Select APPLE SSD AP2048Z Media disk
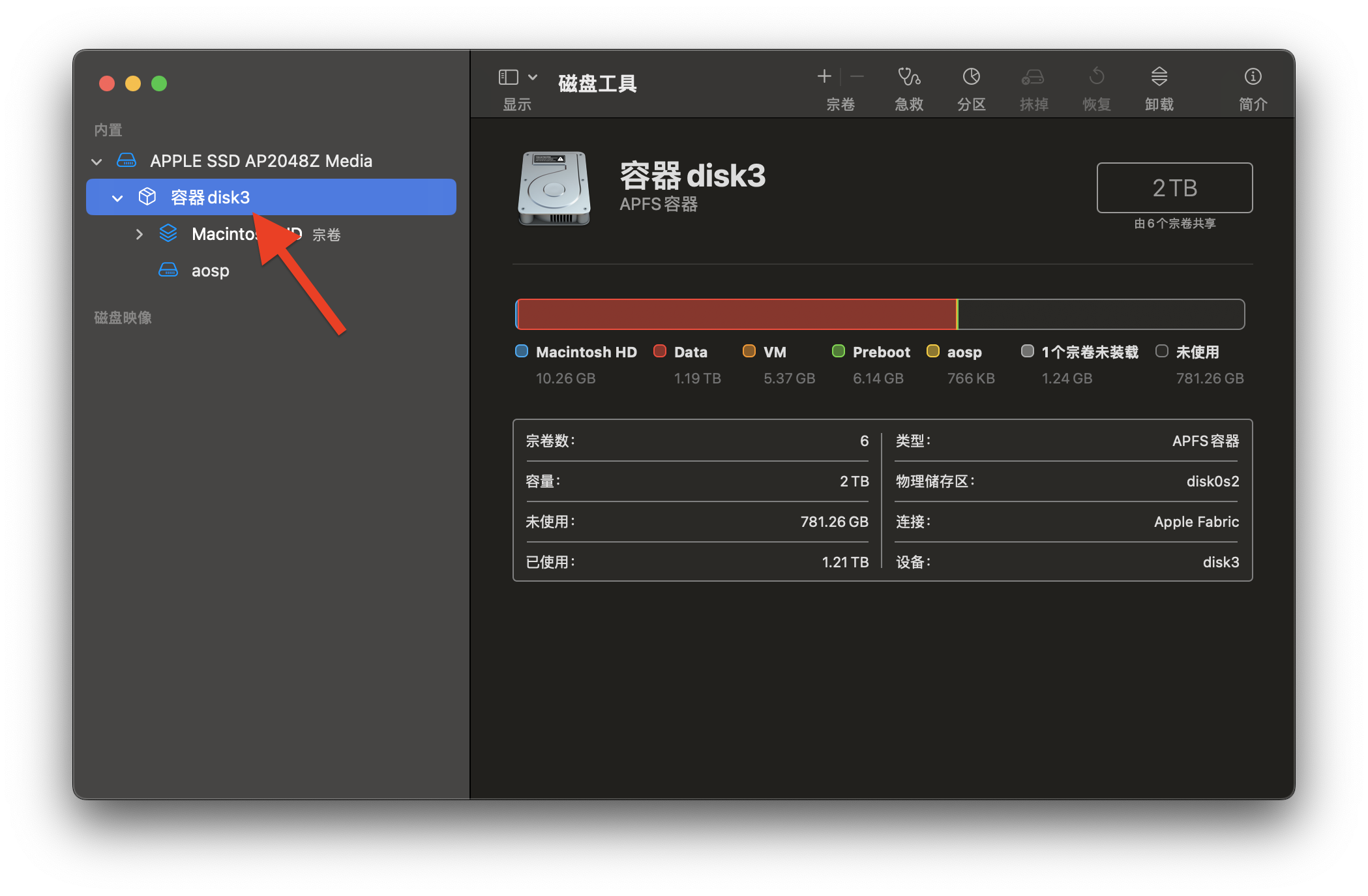The height and width of the screenshot is (896, 1368). point(261,160)
